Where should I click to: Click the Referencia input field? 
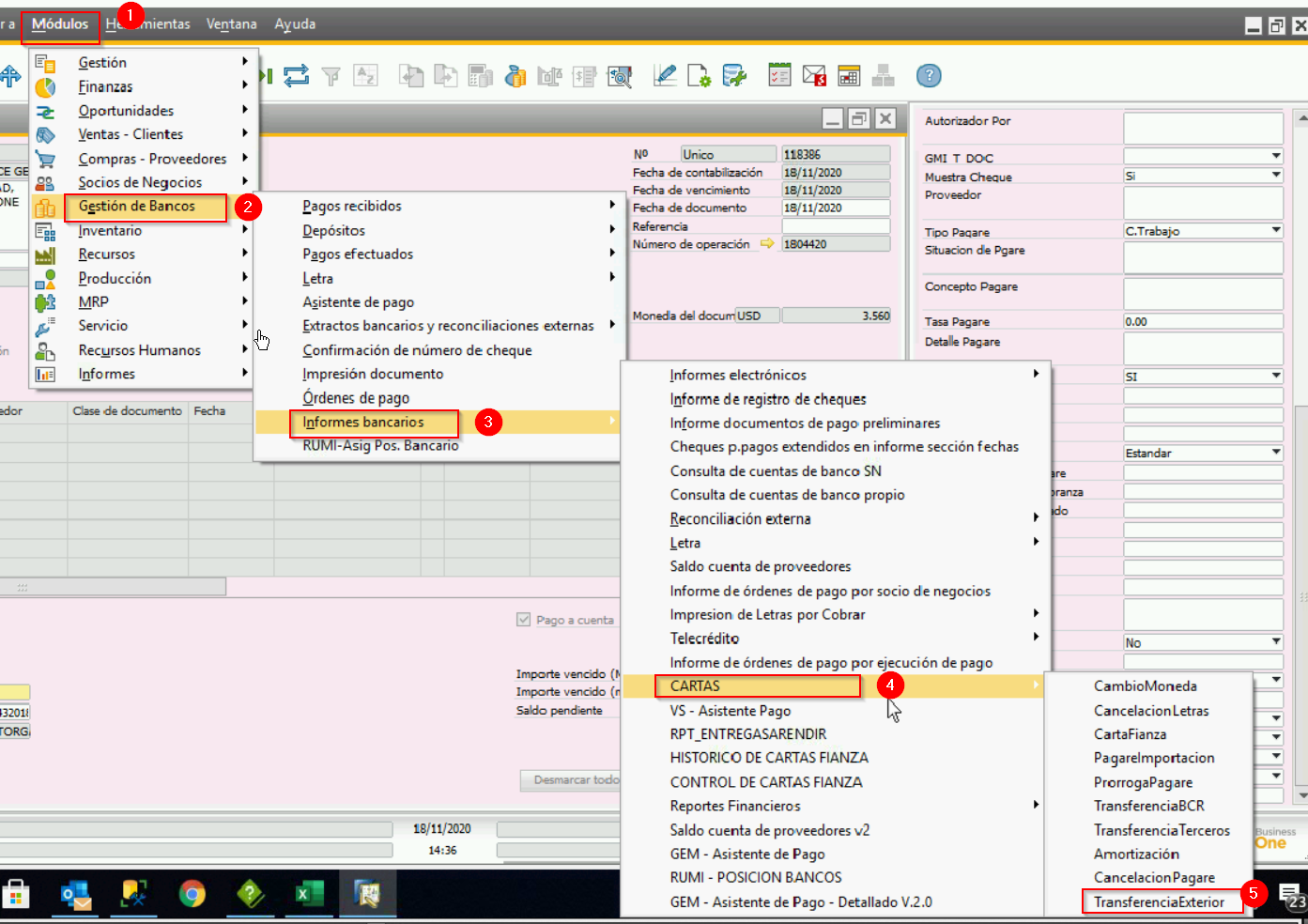point(836,226)
